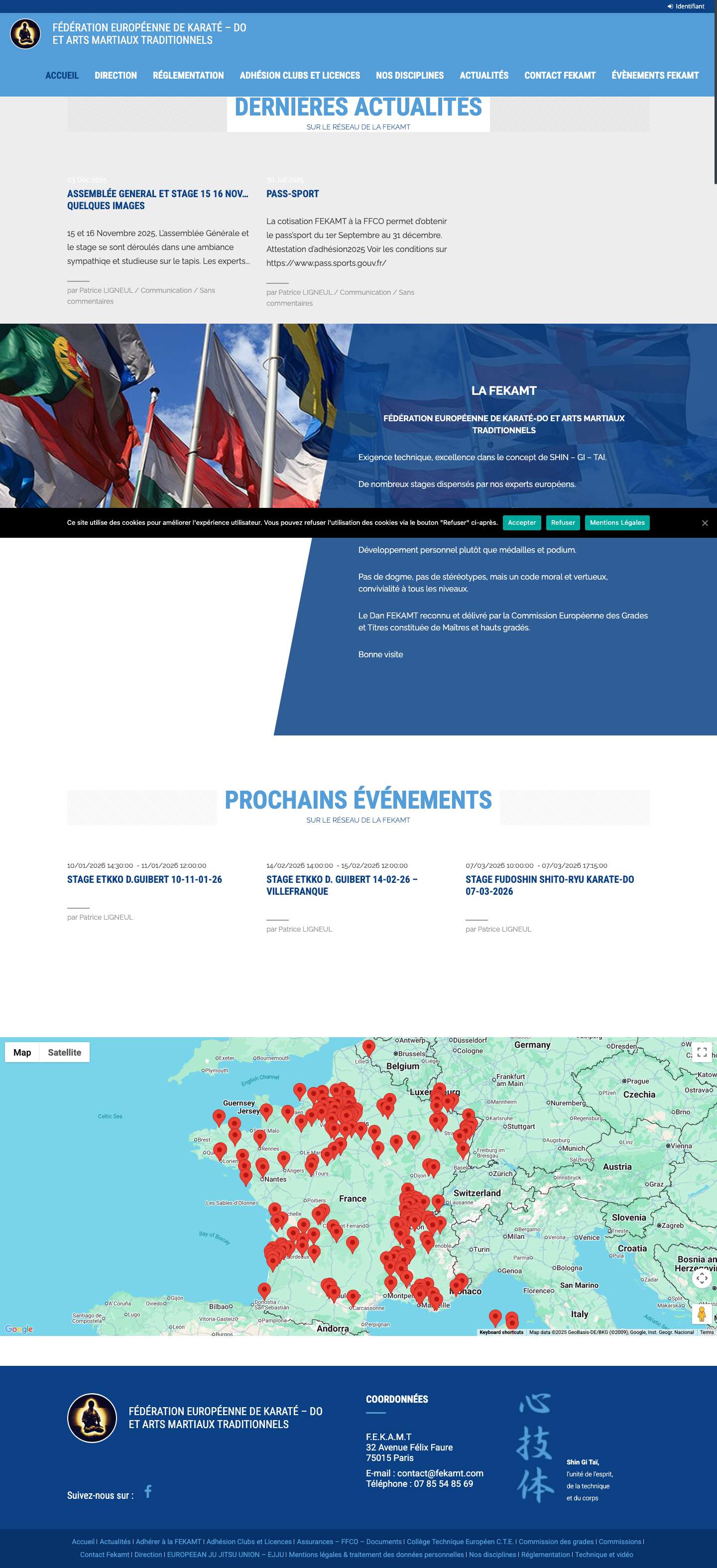717x1568 pixels.
Task: Open Stage Fudoshin Shito-Ryu Karate-Do event
Action: click(x=550, y=886)
